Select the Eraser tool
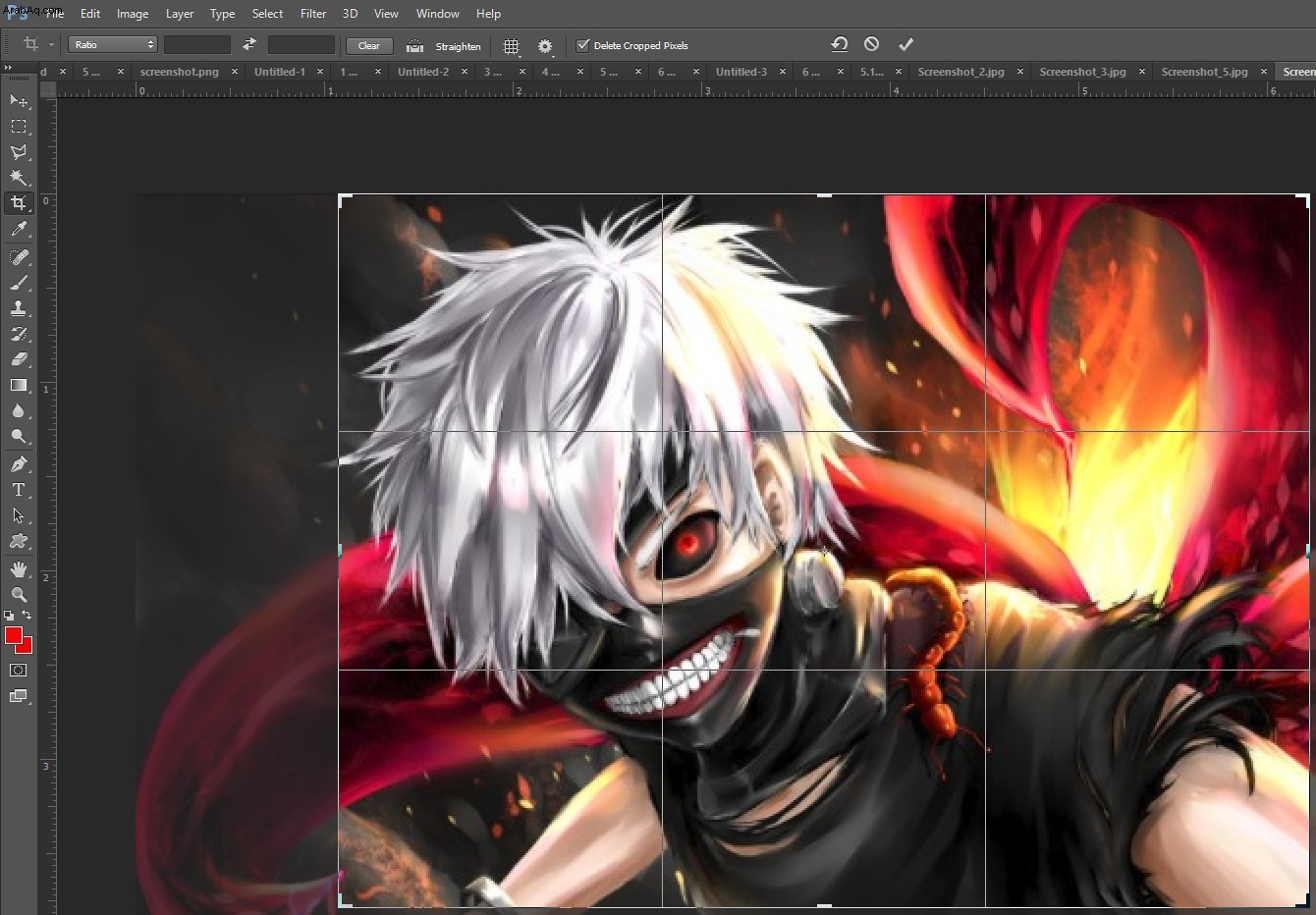The height and width of the screenshot is (915, 1316). [19, 359]
